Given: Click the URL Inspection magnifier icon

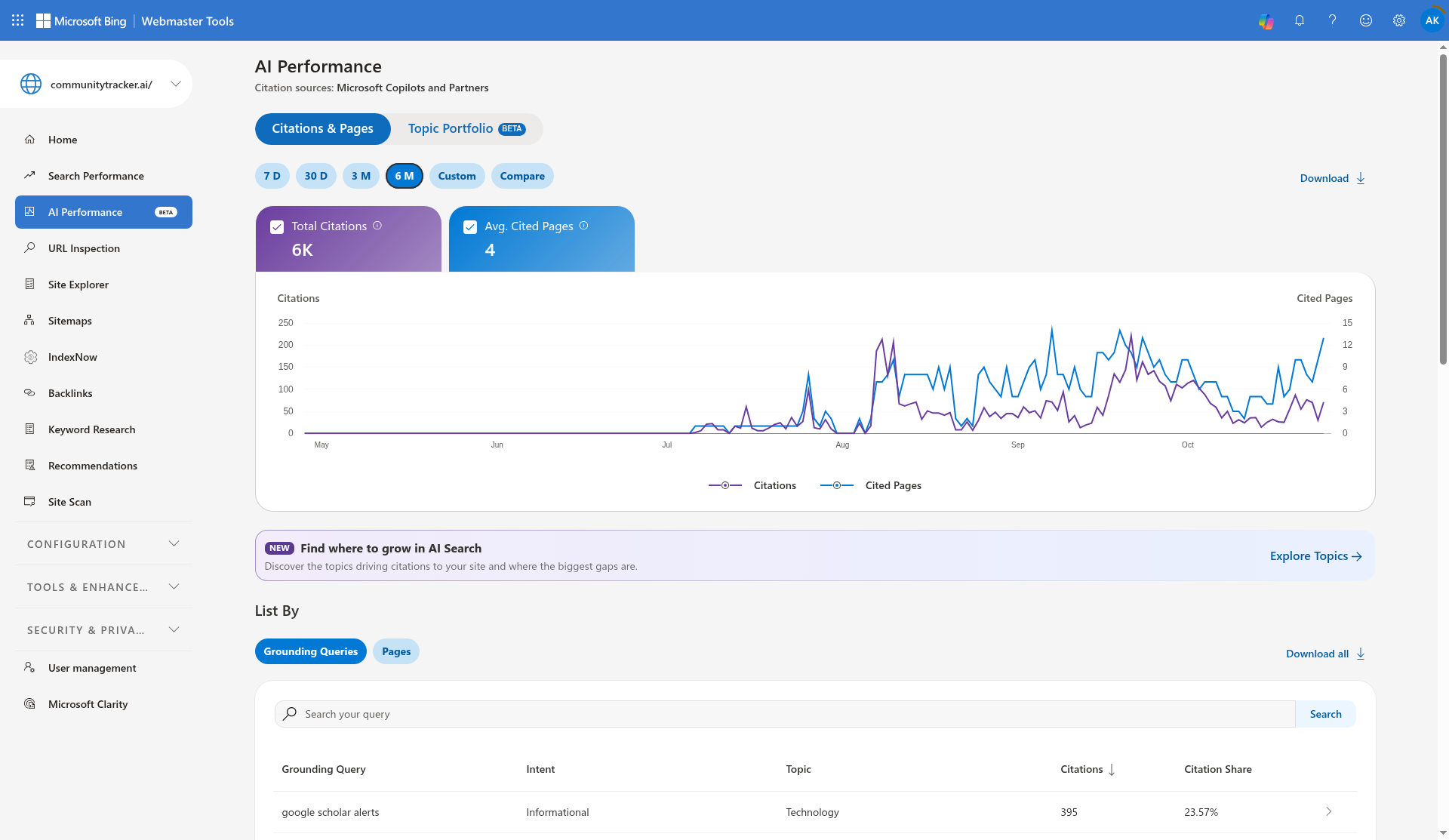Looking at the screenshot, I should point(30,248).
